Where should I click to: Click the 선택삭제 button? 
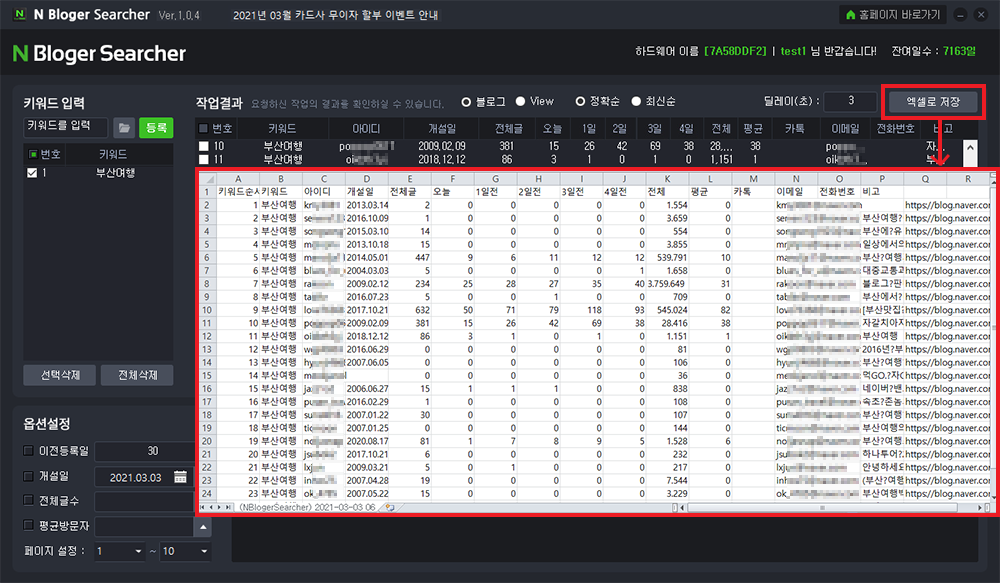60,375
